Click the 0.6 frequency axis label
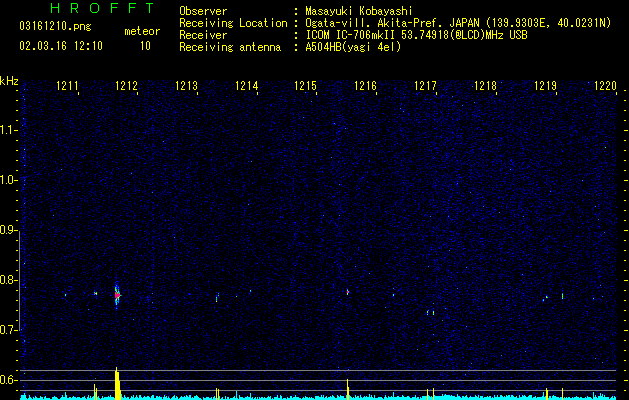This screenshot has width=629, height=400. point(9,380)
